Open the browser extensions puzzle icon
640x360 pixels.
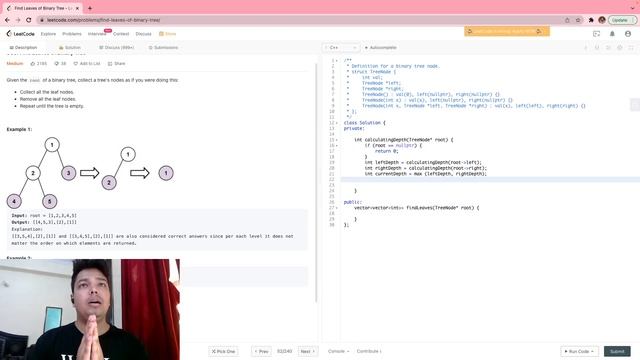(591, 20)
